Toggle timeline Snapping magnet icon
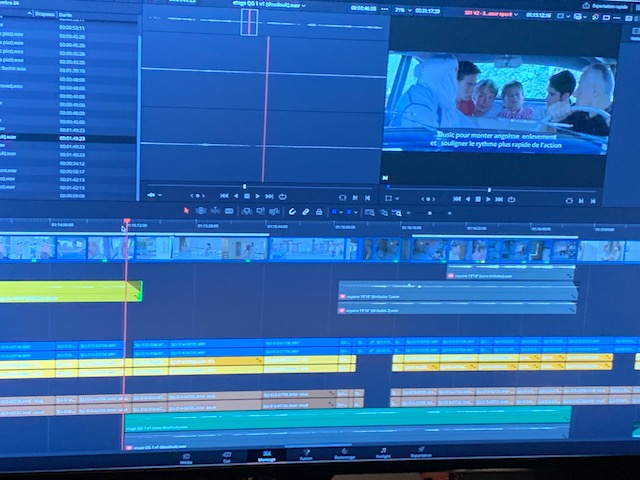 click(x=292, y=211)
